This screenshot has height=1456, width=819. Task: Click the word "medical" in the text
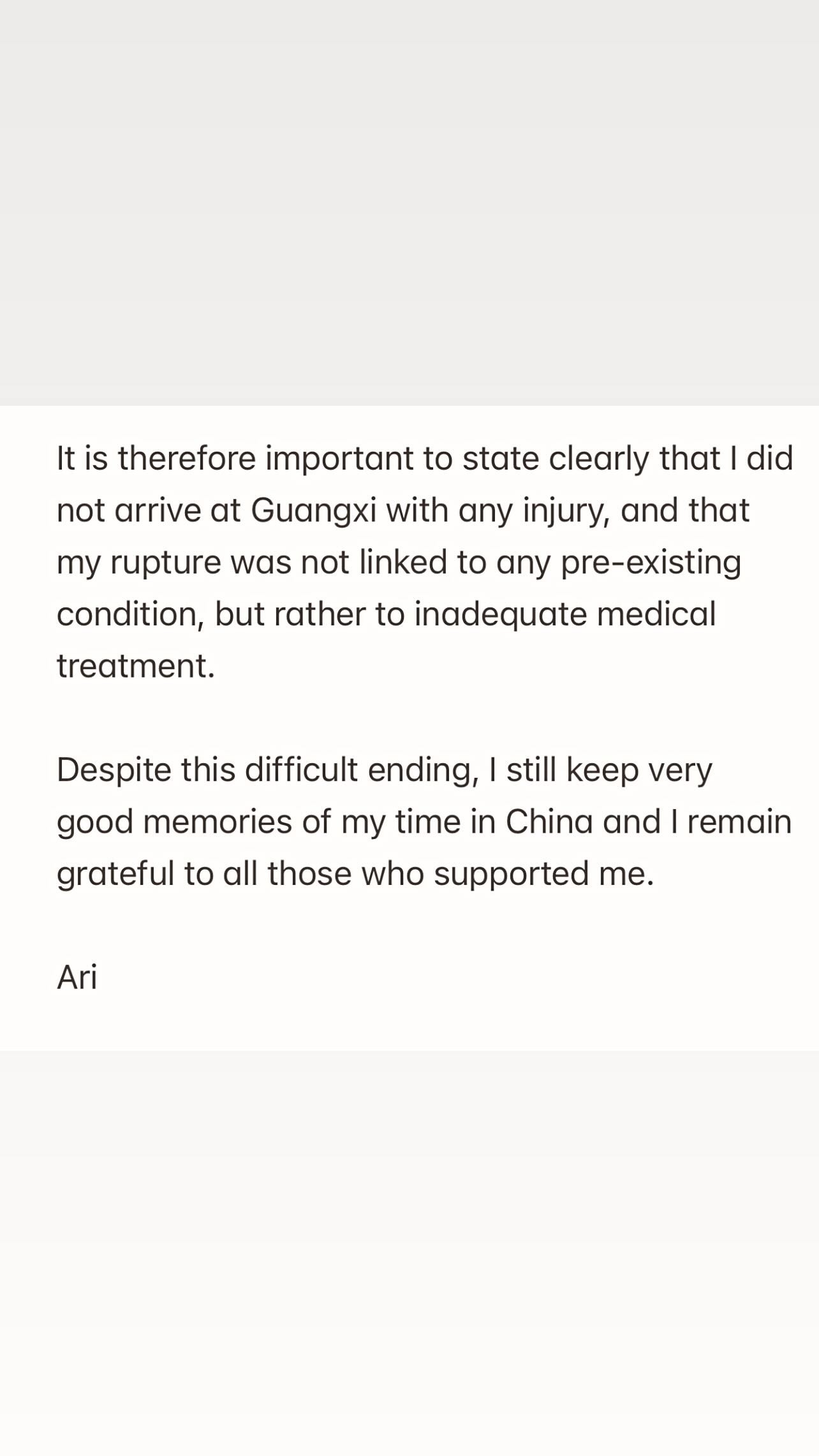(x=656, y=614)
